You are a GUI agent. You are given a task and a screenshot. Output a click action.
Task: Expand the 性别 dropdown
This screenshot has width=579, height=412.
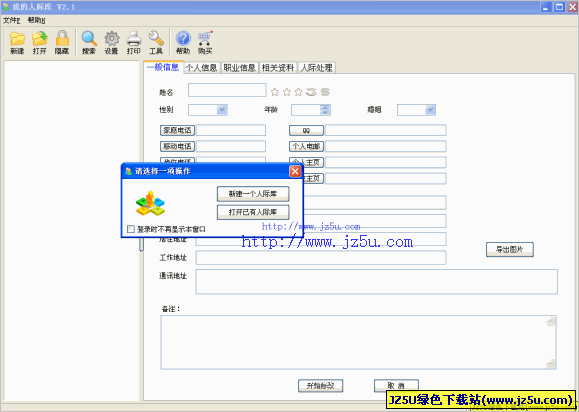pyautogui.click(x=222, y=110)
